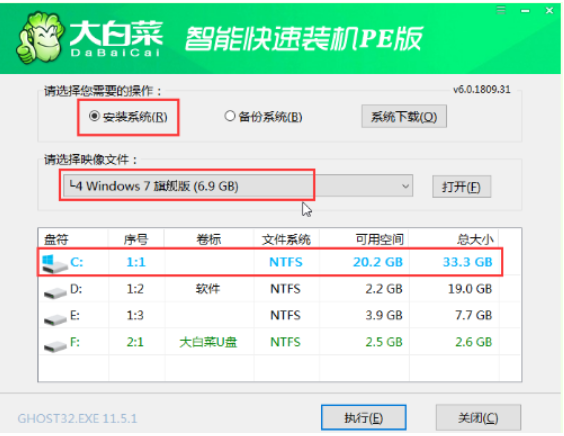This screenshot has height=436, width=564.
Task: Click the disk icon for drive F:
Action: pos(55,345)
